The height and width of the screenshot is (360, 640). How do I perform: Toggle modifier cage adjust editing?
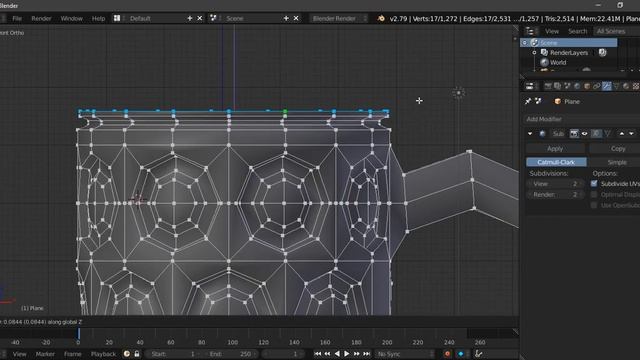(607, 133)
